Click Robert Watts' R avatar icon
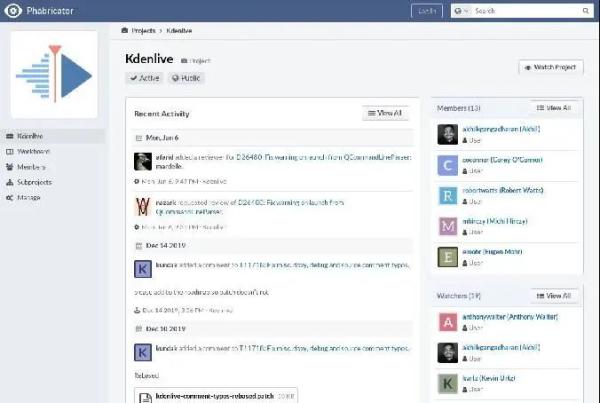The height and width of the screenshot is (403, 600). click(x=448, y=196)
